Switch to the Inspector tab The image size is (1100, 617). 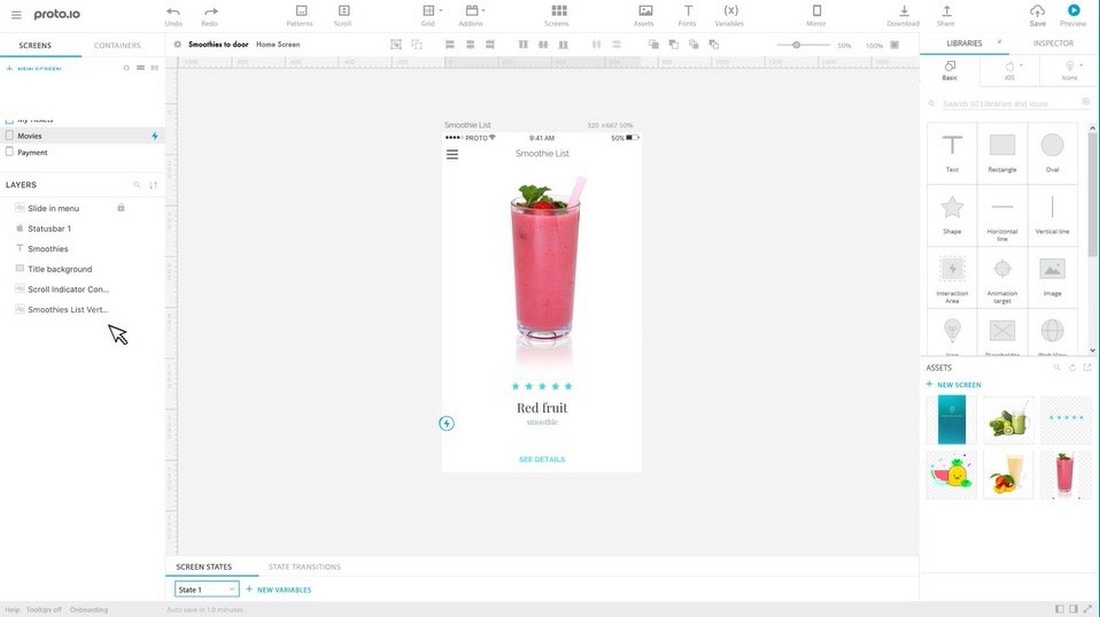tap(1053, 43)
